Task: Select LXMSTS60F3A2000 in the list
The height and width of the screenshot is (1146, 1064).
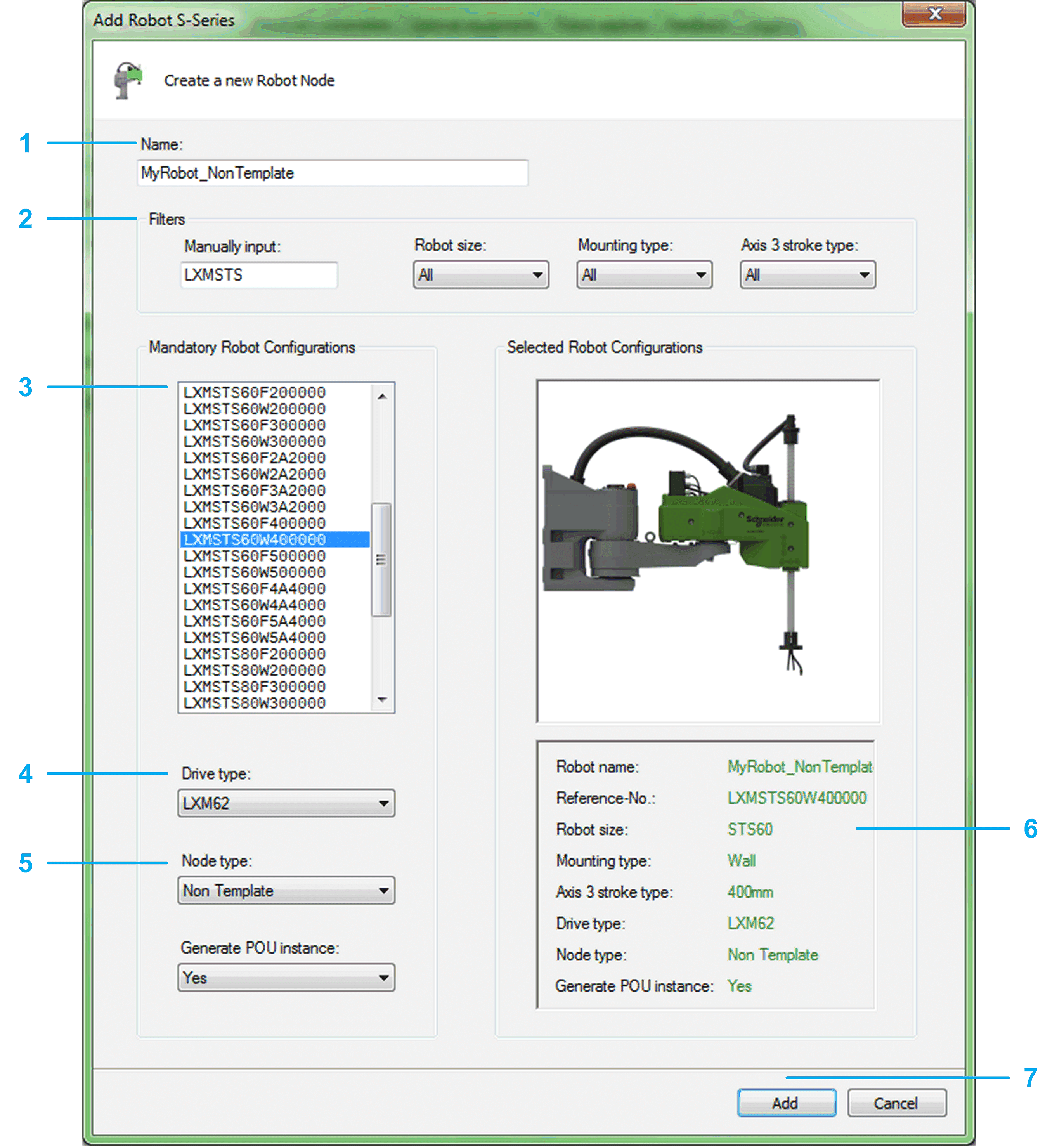Action: (x=275, y=490)
